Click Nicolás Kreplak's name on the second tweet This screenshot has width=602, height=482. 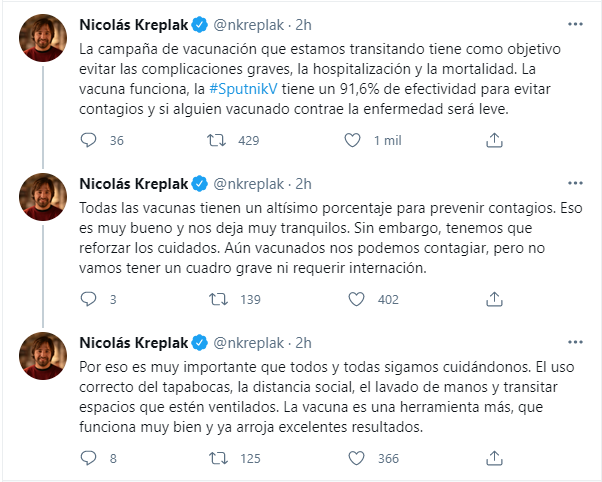pyautogui.click(x=134, y=184)
